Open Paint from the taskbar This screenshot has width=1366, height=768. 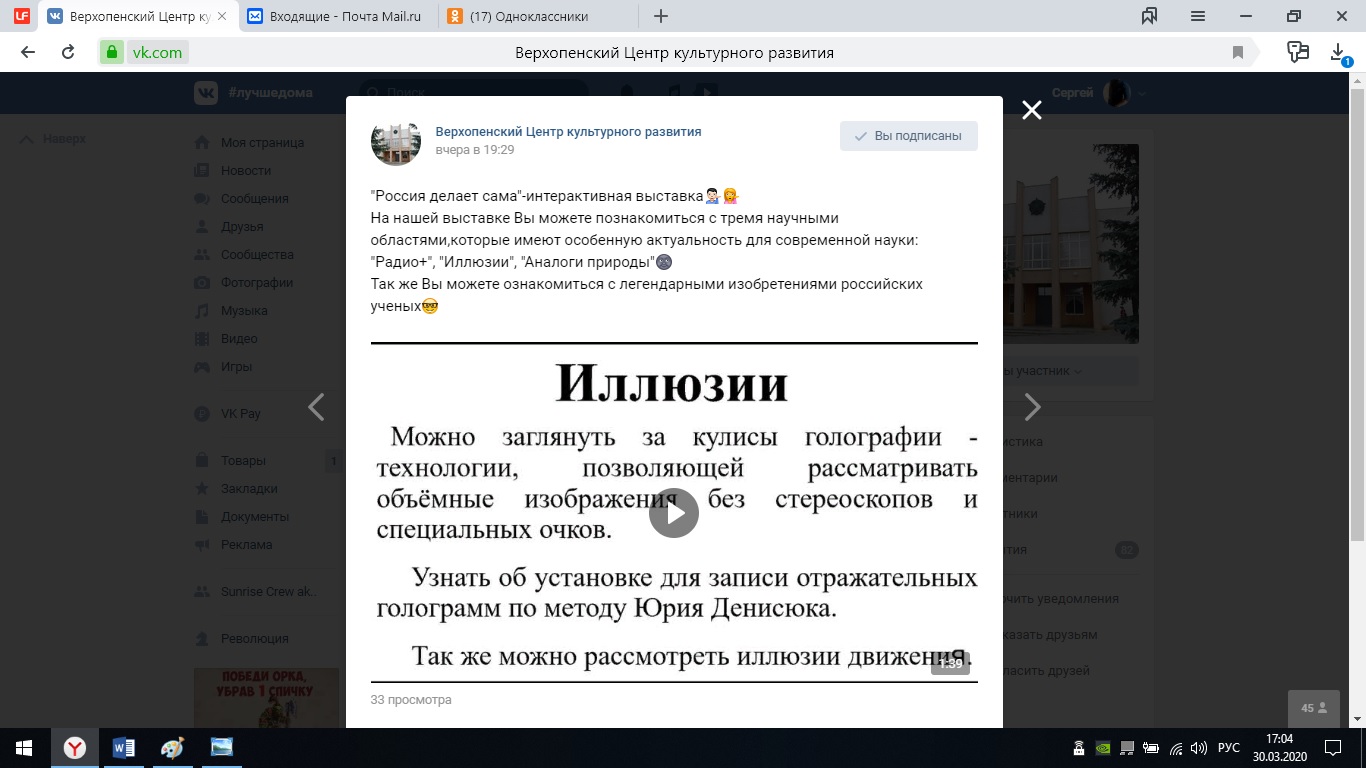pos(172,748)
